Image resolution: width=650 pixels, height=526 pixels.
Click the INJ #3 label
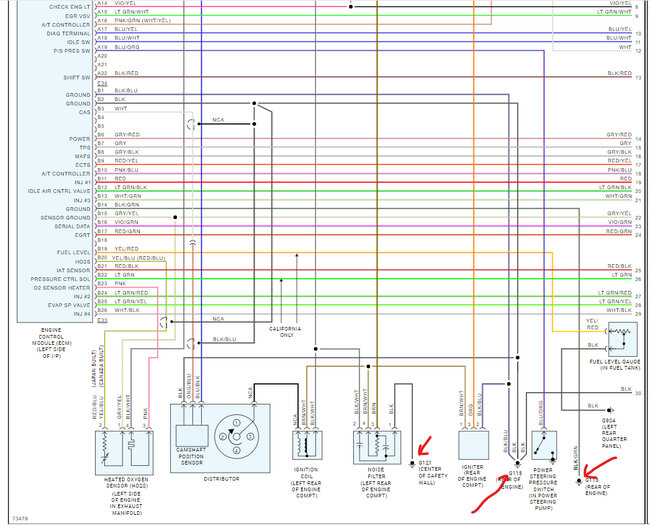pyautogui.click(x=82, y=200)
